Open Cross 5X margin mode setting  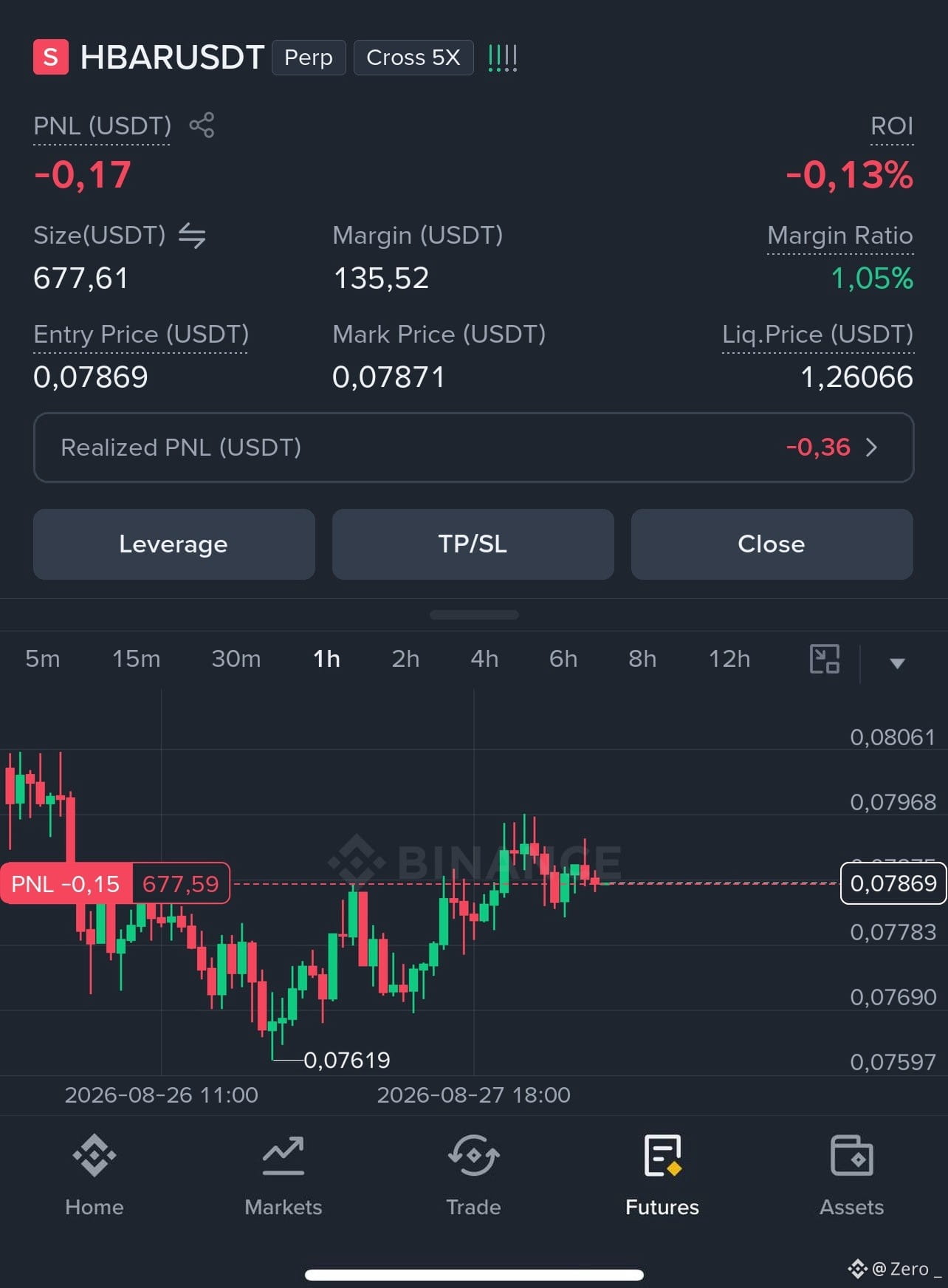coord(413,57)
